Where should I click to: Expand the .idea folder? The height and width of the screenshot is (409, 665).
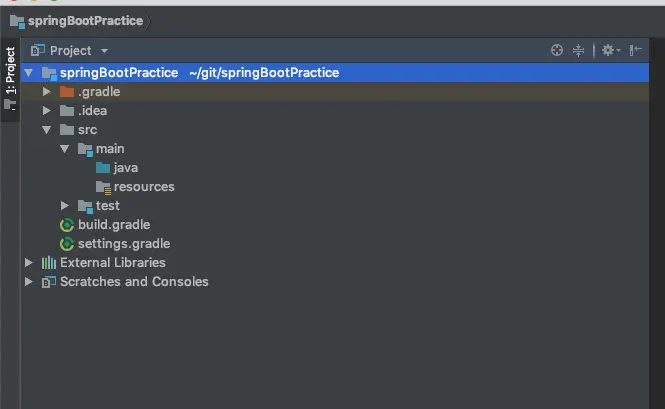pyautogui.click(x=46, y=111)
